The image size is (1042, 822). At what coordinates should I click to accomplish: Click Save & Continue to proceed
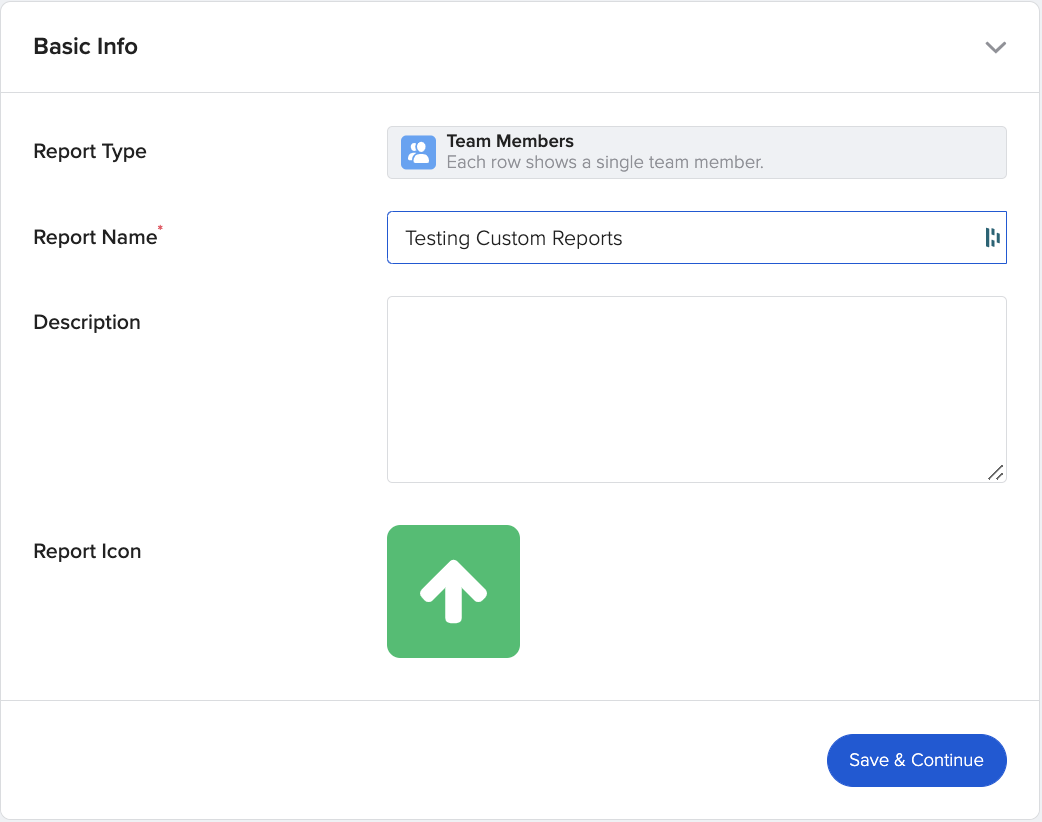[916, 760]
